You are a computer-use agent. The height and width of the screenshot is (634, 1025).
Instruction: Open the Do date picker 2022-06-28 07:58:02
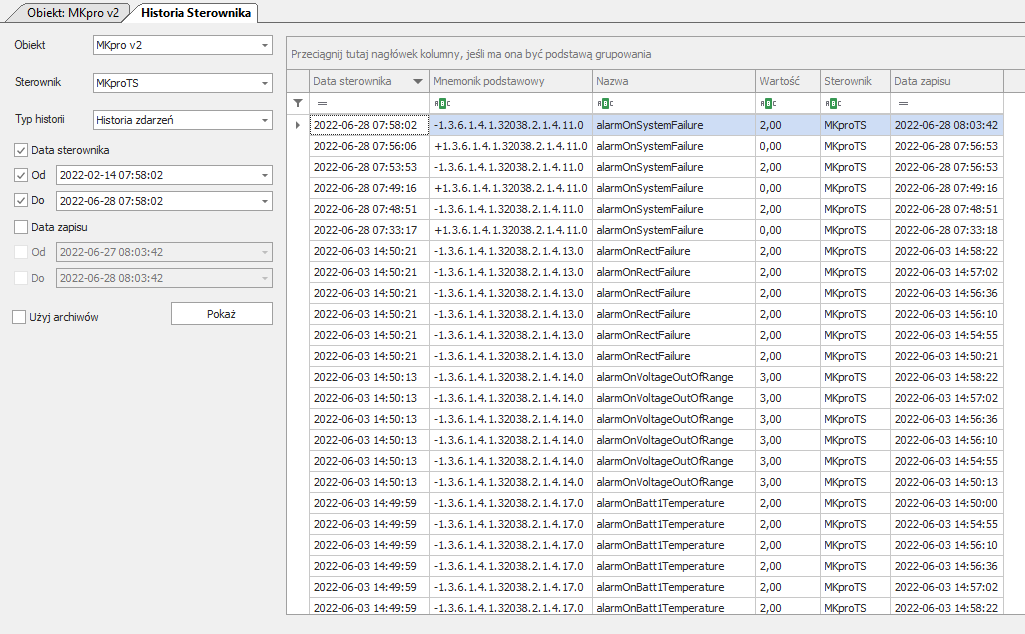point(265,201)
